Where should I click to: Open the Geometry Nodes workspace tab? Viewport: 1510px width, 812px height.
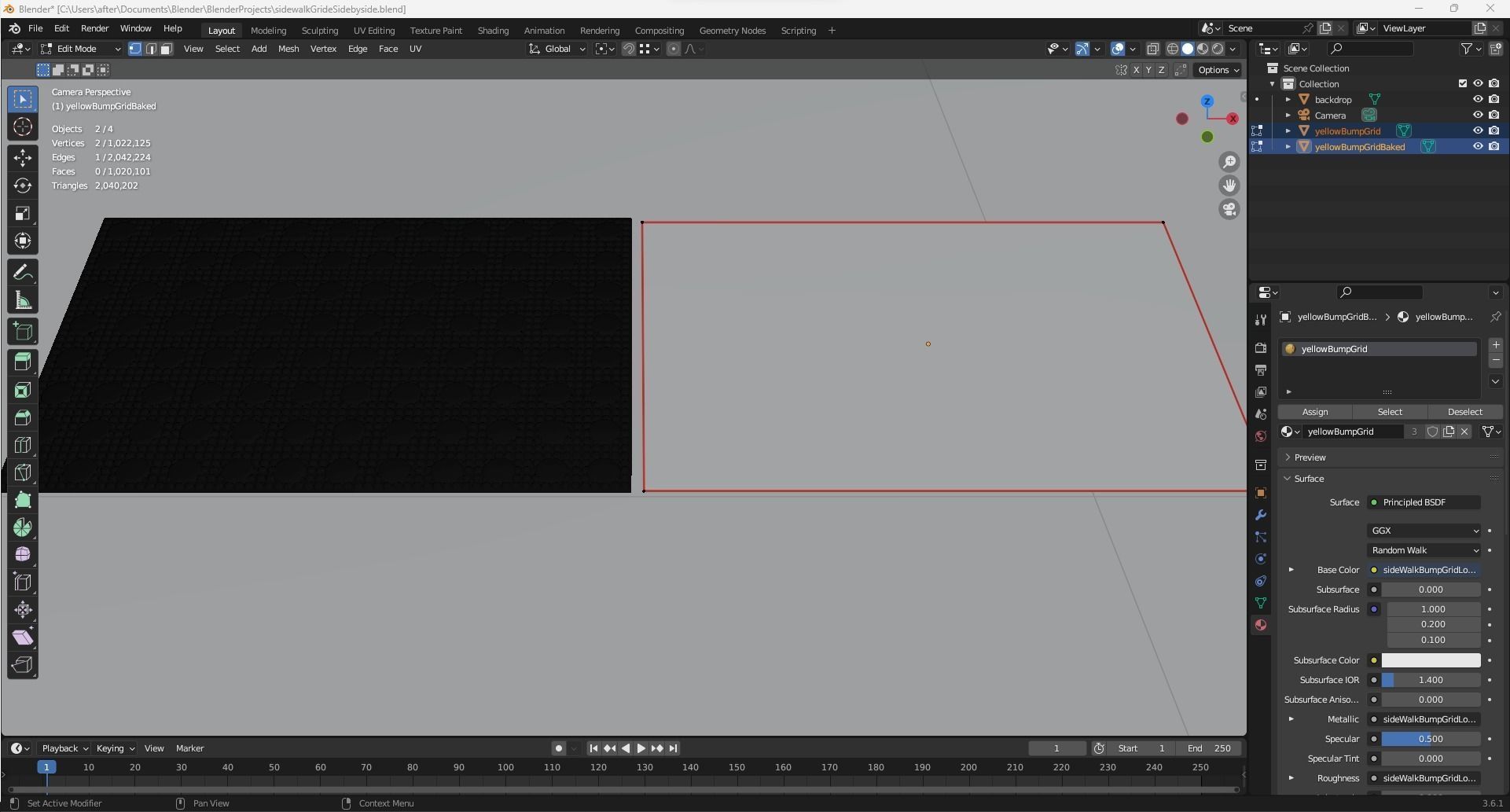(x=733, y=31)
